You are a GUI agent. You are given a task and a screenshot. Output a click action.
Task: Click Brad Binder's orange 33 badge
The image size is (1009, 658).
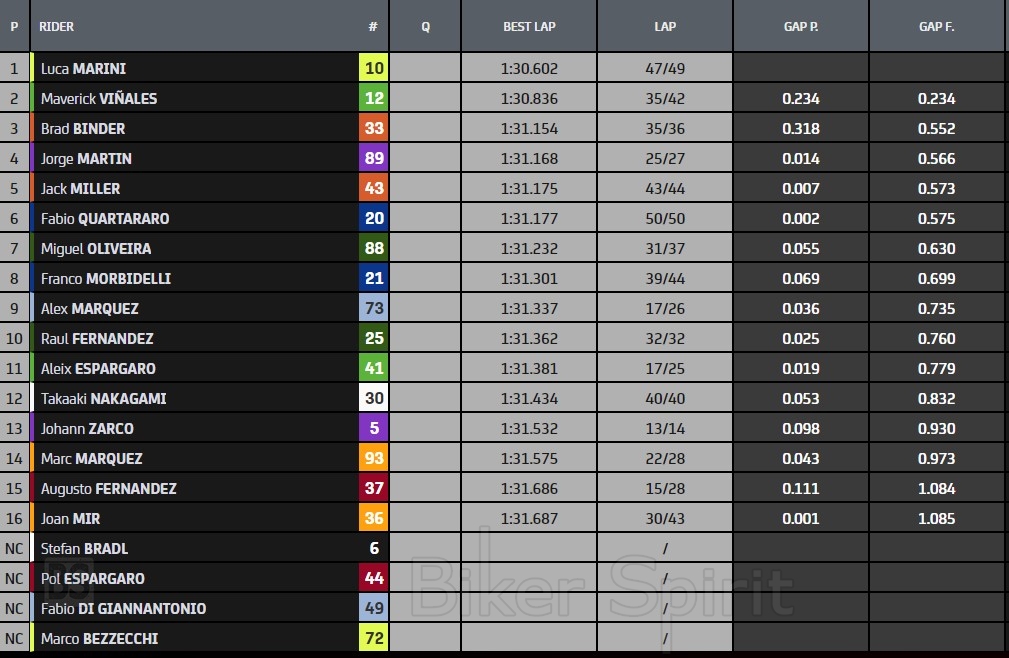pos(373,129)
